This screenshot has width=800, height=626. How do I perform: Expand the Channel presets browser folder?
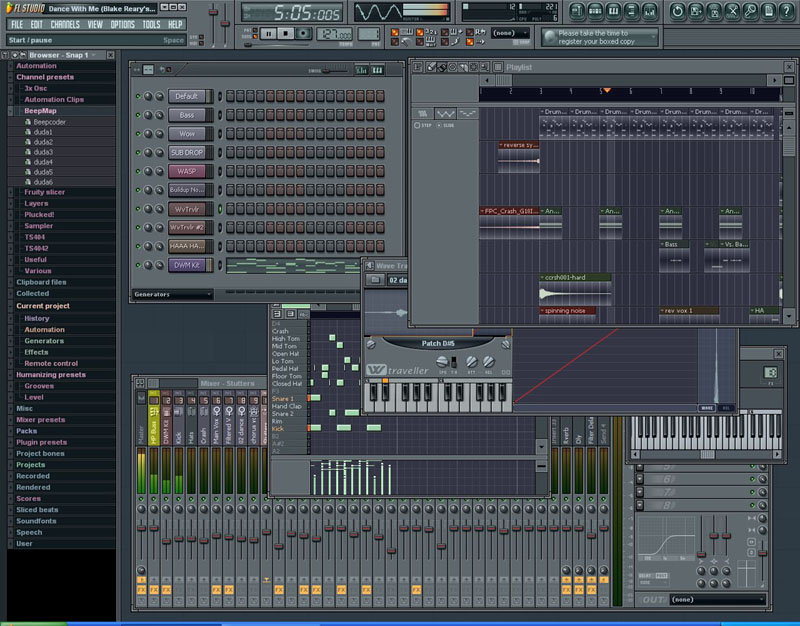(x=45, y=77)
